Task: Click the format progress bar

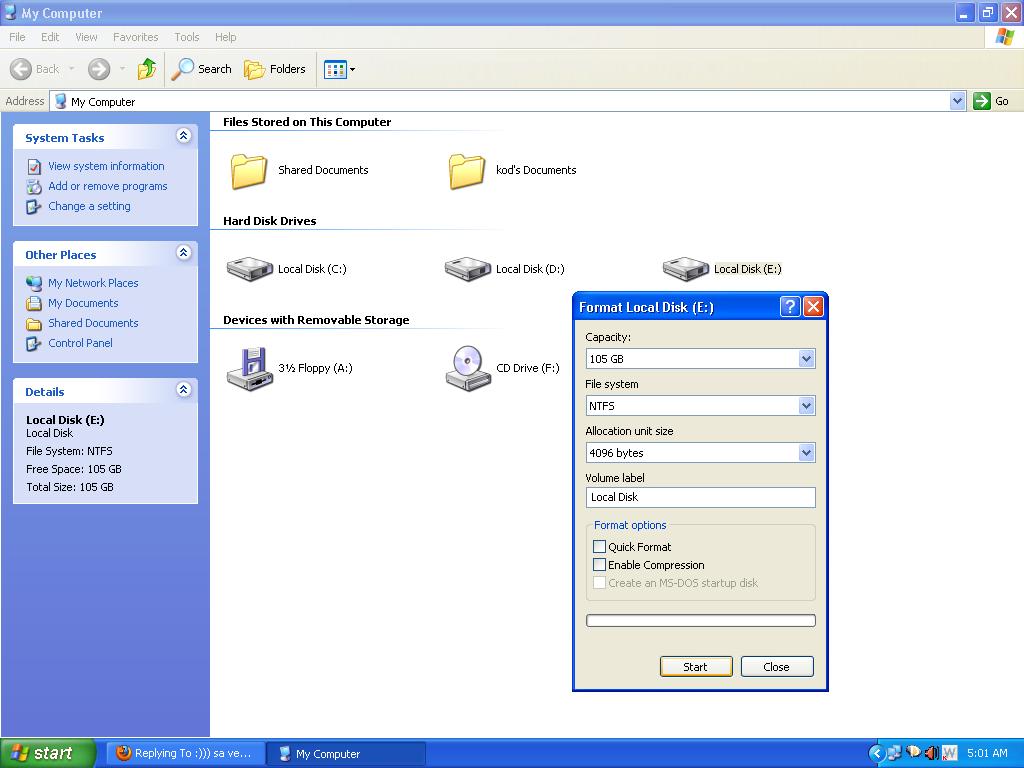Action: coord(701,620)
